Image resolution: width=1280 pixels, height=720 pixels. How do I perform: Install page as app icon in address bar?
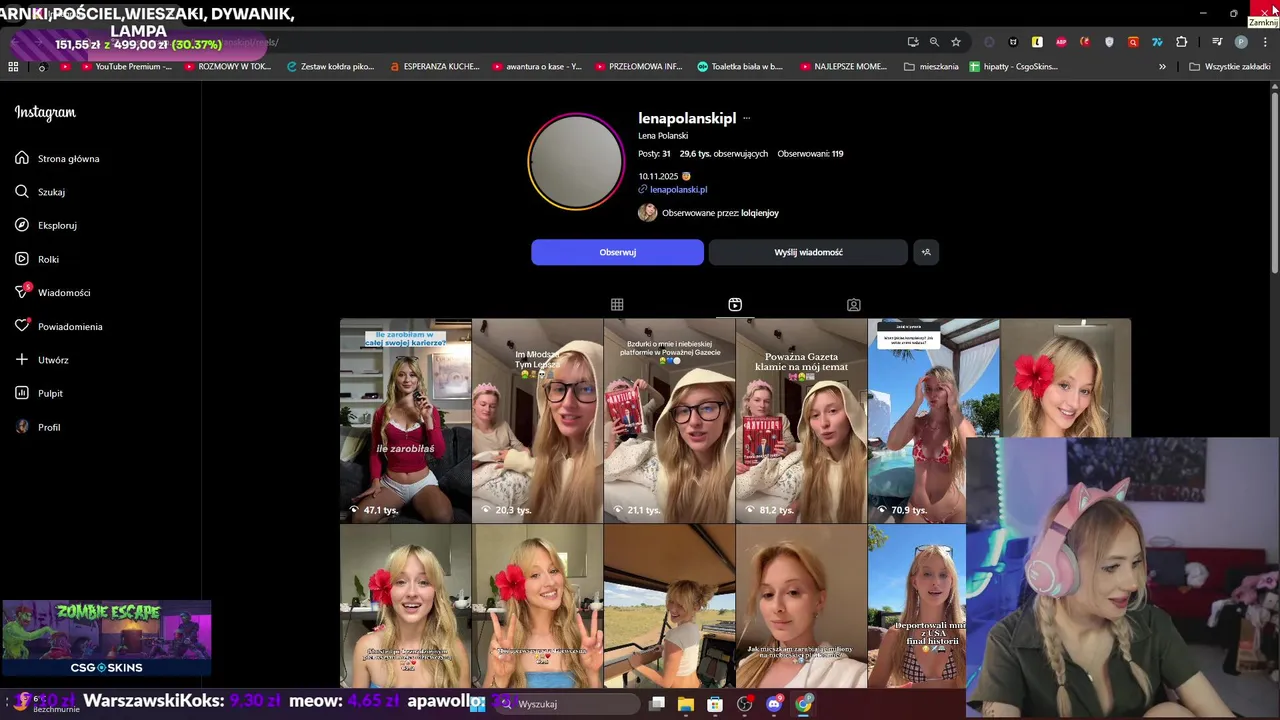[913, 42]
